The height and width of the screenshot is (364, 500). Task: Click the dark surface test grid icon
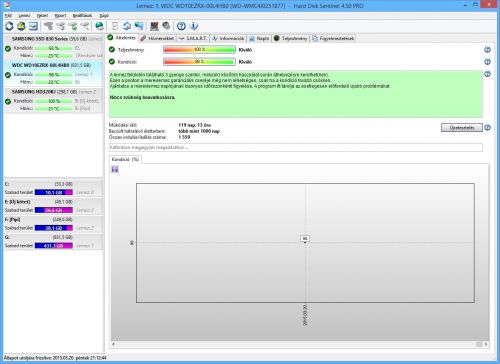[154, 26]
